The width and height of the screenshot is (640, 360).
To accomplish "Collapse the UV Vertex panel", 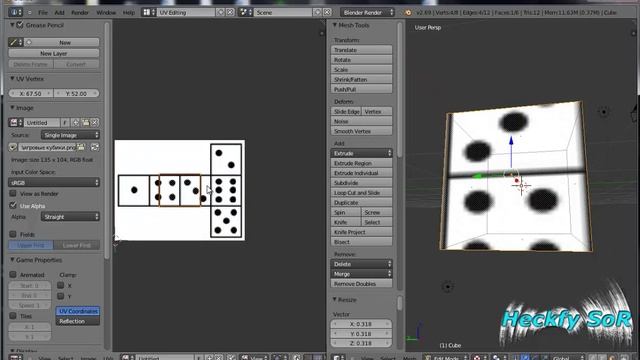I will pyautogui.click(x=12, y=78).
